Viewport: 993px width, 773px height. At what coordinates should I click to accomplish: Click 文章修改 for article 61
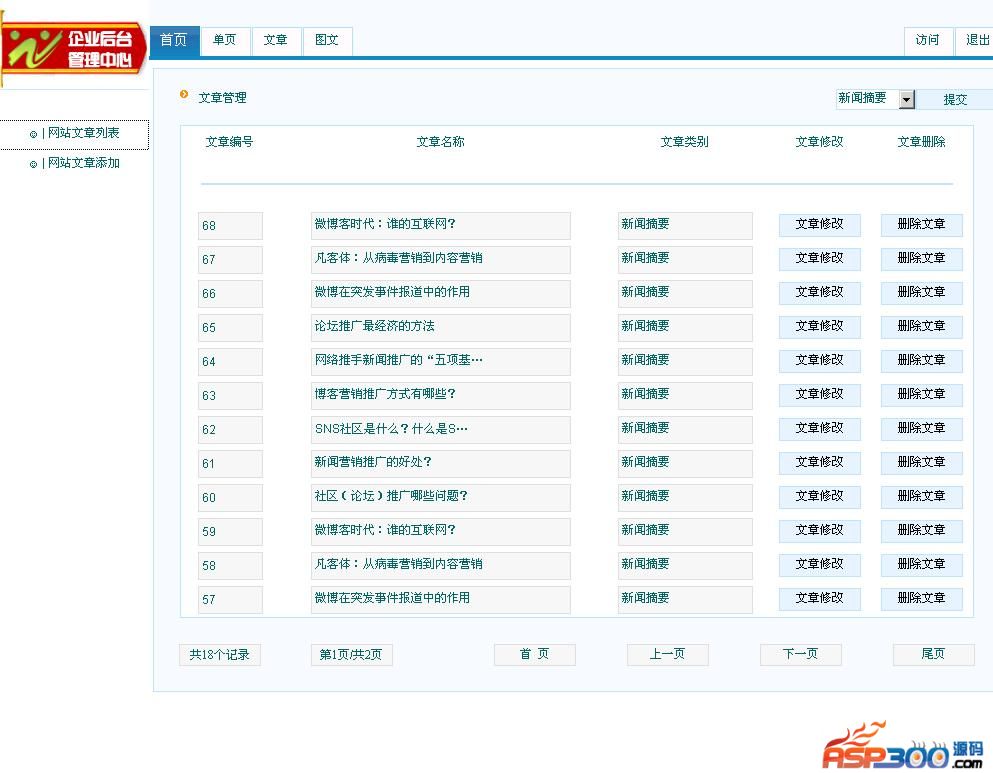[819, 463]
